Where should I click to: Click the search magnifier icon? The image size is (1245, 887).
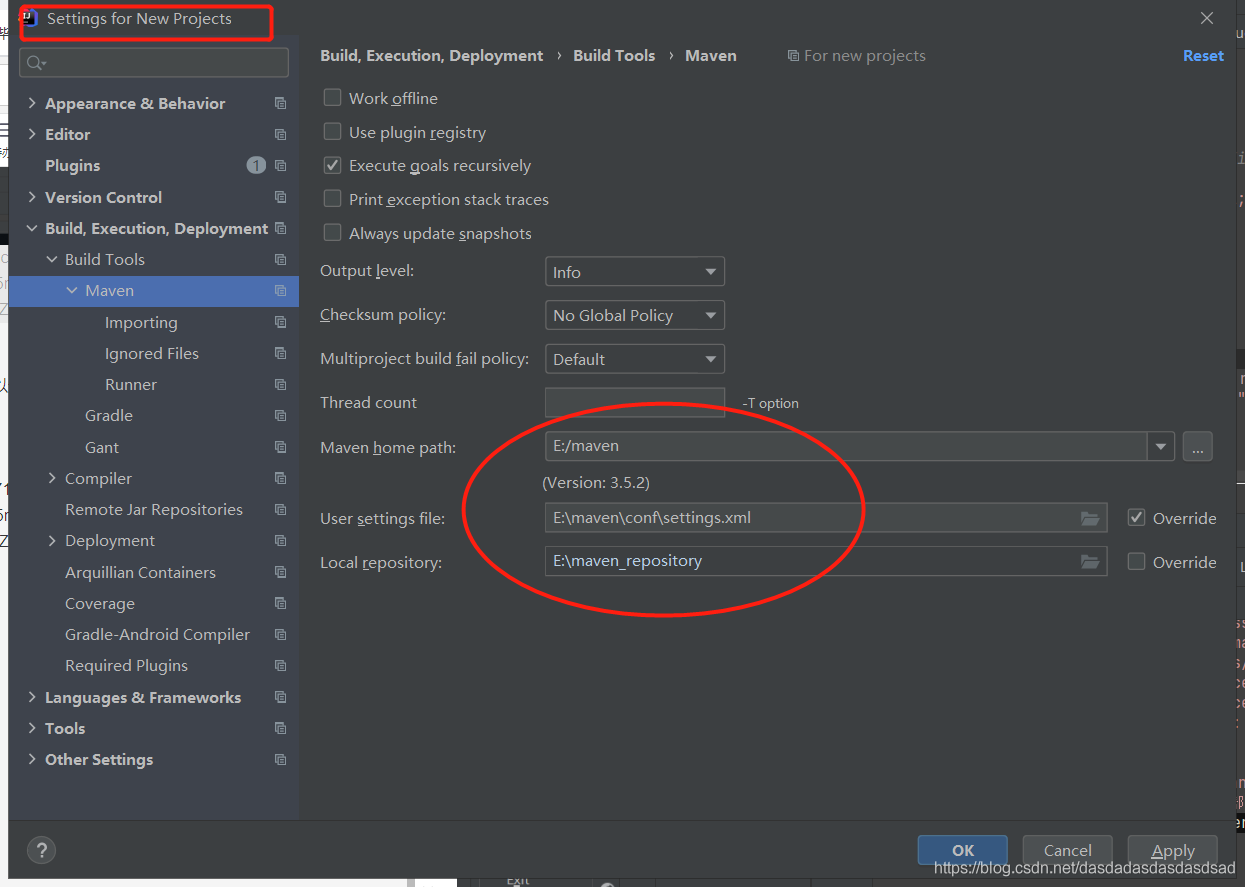(35, 63)
